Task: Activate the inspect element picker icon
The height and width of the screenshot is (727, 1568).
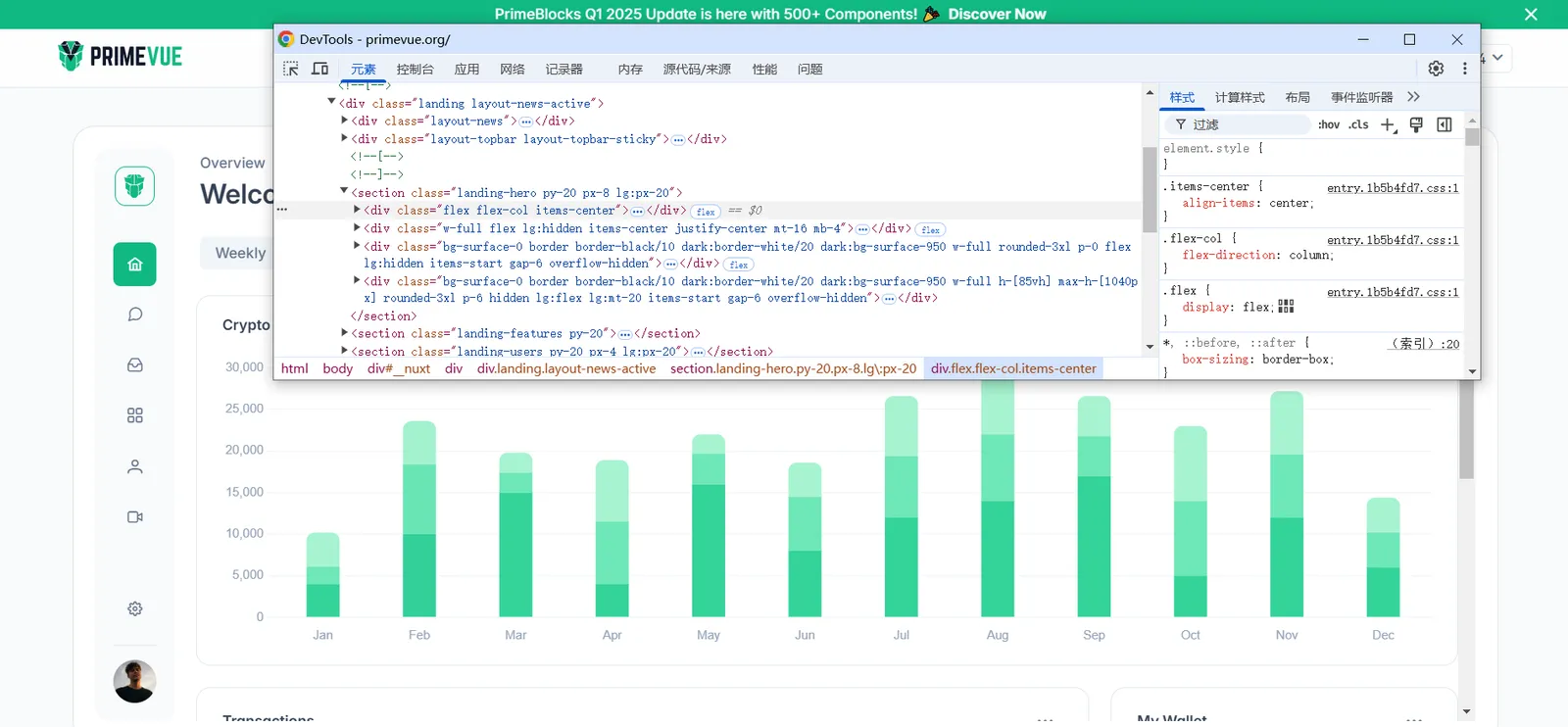Action: tap(291, 69)
